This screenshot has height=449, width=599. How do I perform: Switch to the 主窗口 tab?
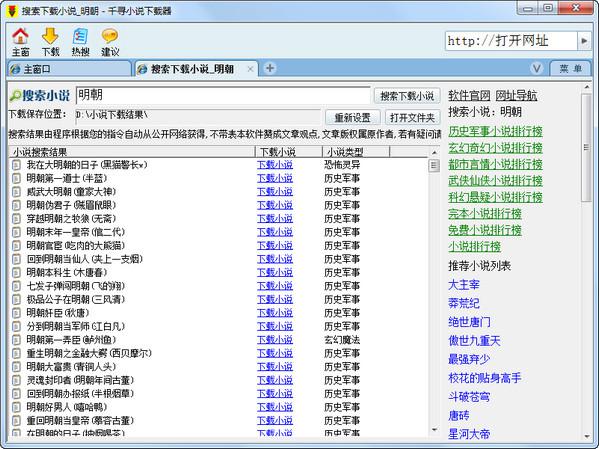(69, 69)
